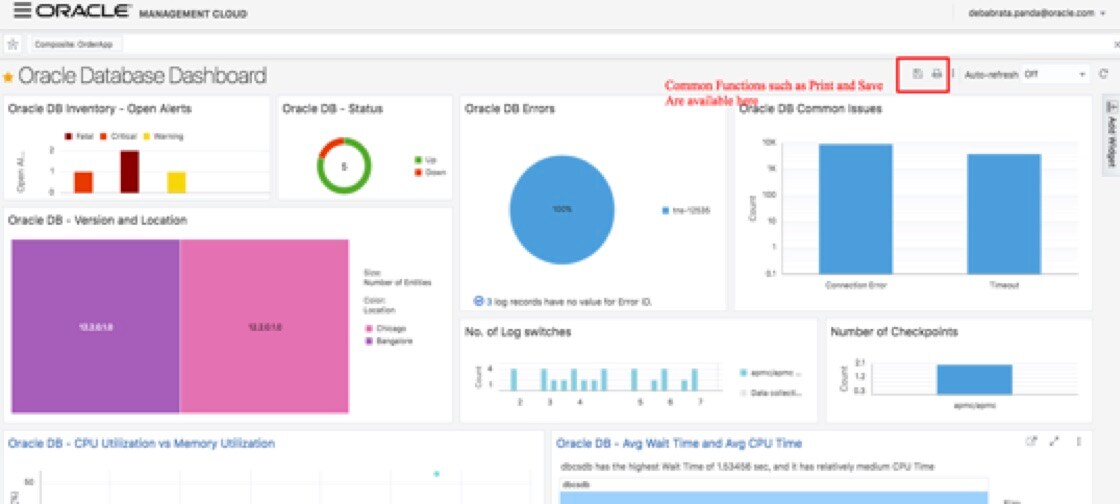Click the star icon beside the Composite filter
Screen dimensions: 1120x504
coord(12,44)
